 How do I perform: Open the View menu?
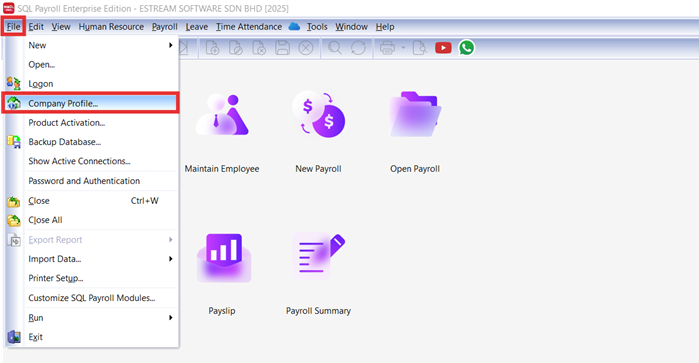point(61,27)
